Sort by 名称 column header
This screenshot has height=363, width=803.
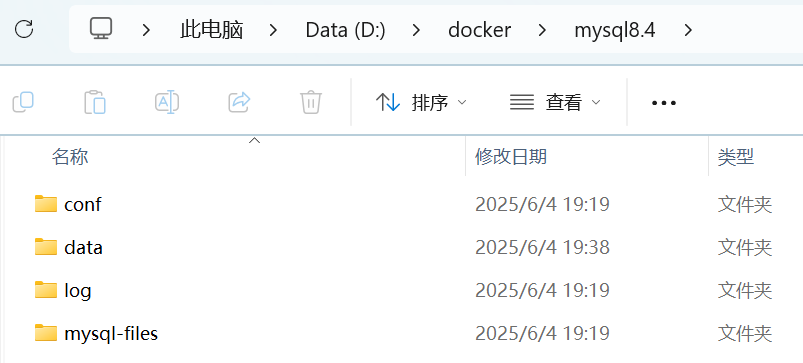[70, 157]
